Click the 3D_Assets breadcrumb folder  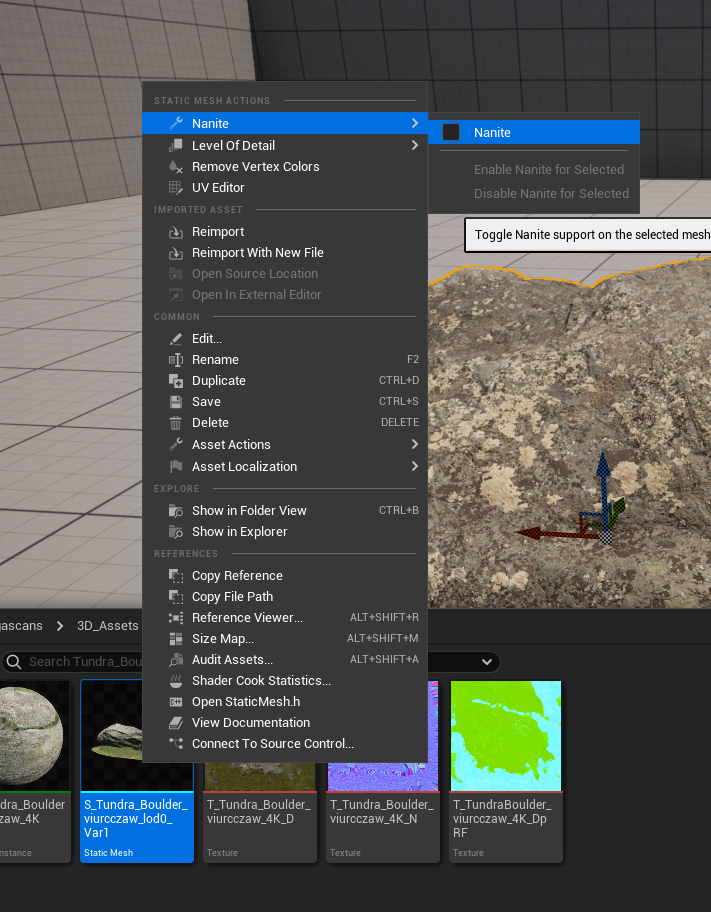108,626
